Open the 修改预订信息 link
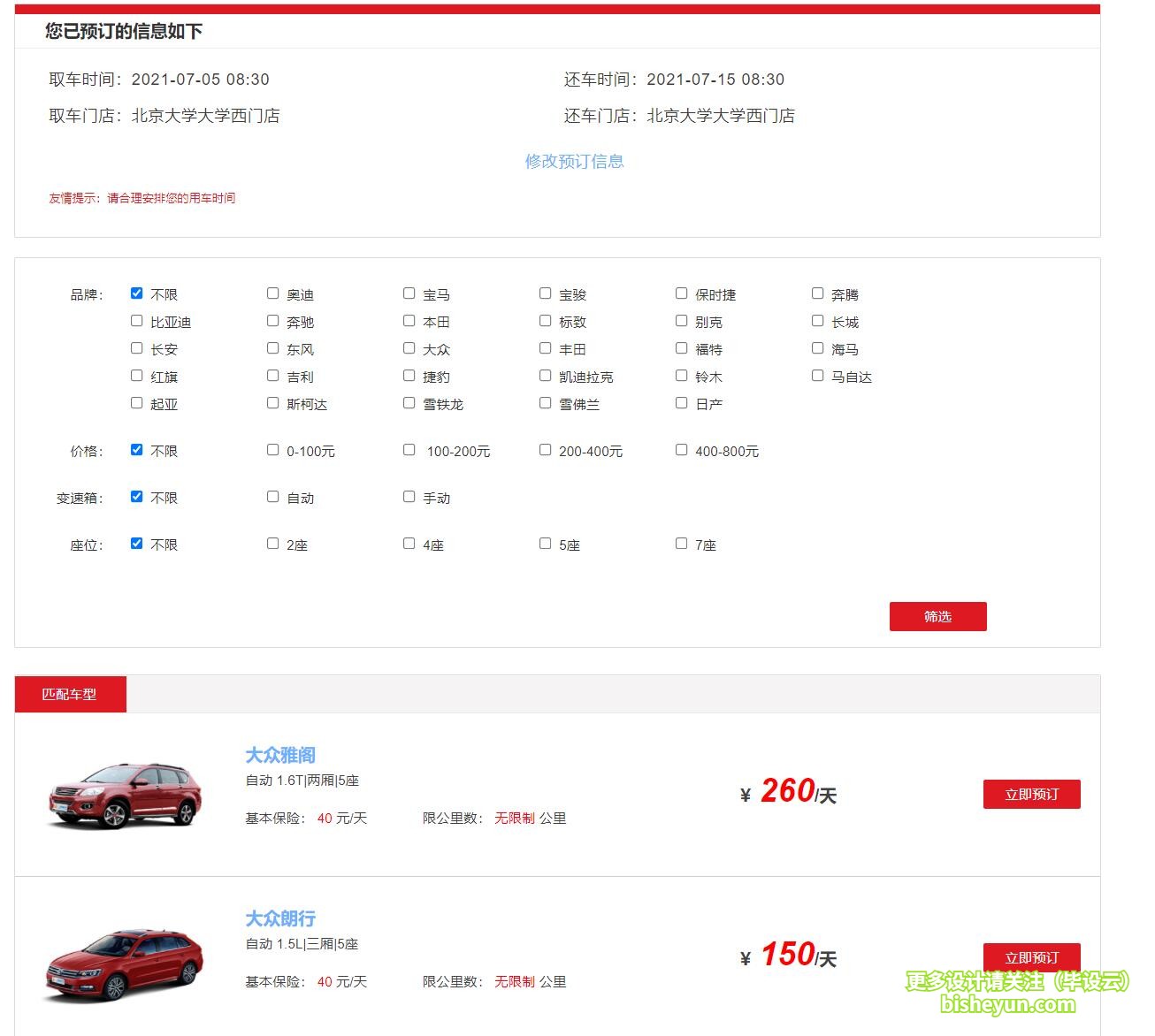 click(575, 161)
